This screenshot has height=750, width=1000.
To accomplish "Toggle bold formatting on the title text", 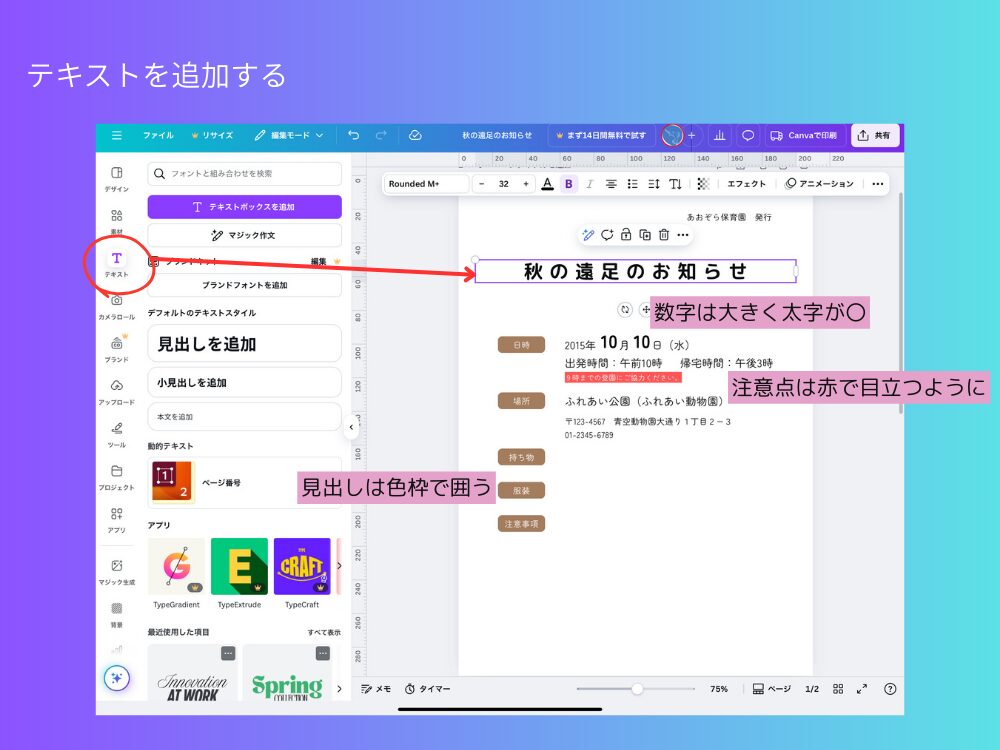I will point(568,184).
